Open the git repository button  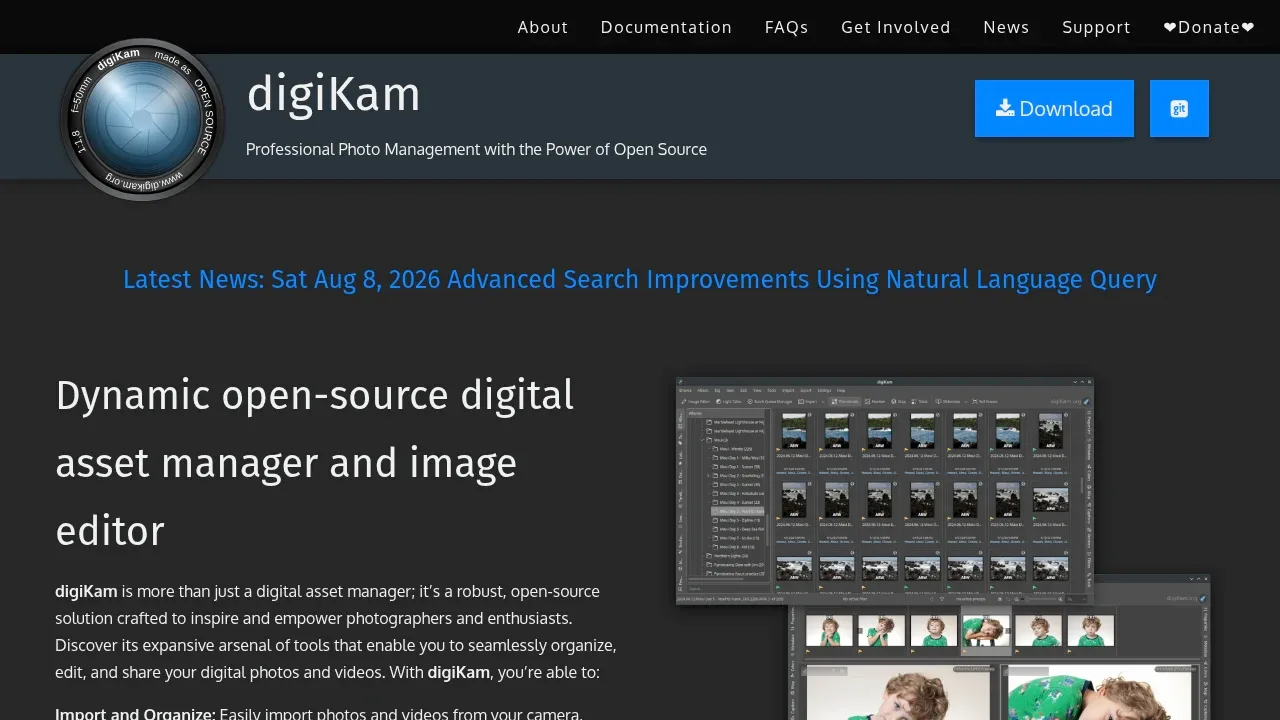tap(1179, 108)
